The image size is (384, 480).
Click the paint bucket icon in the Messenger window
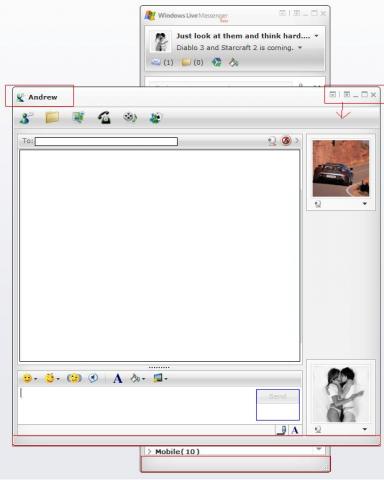(234, 62)
